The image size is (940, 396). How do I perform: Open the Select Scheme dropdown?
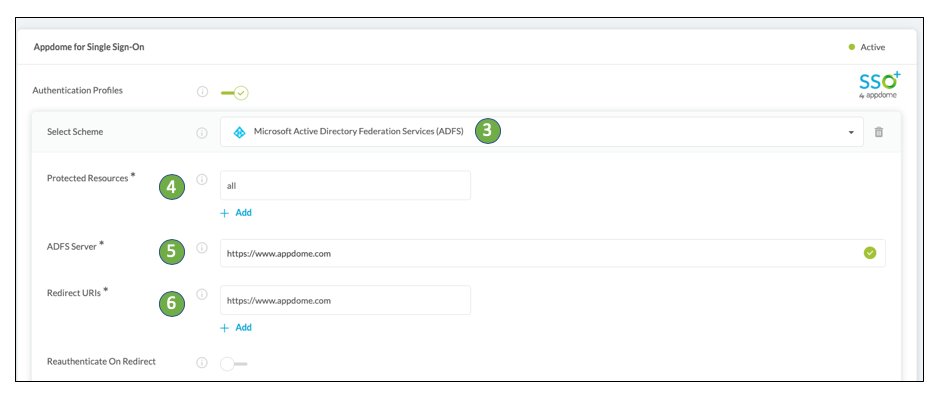542,132
